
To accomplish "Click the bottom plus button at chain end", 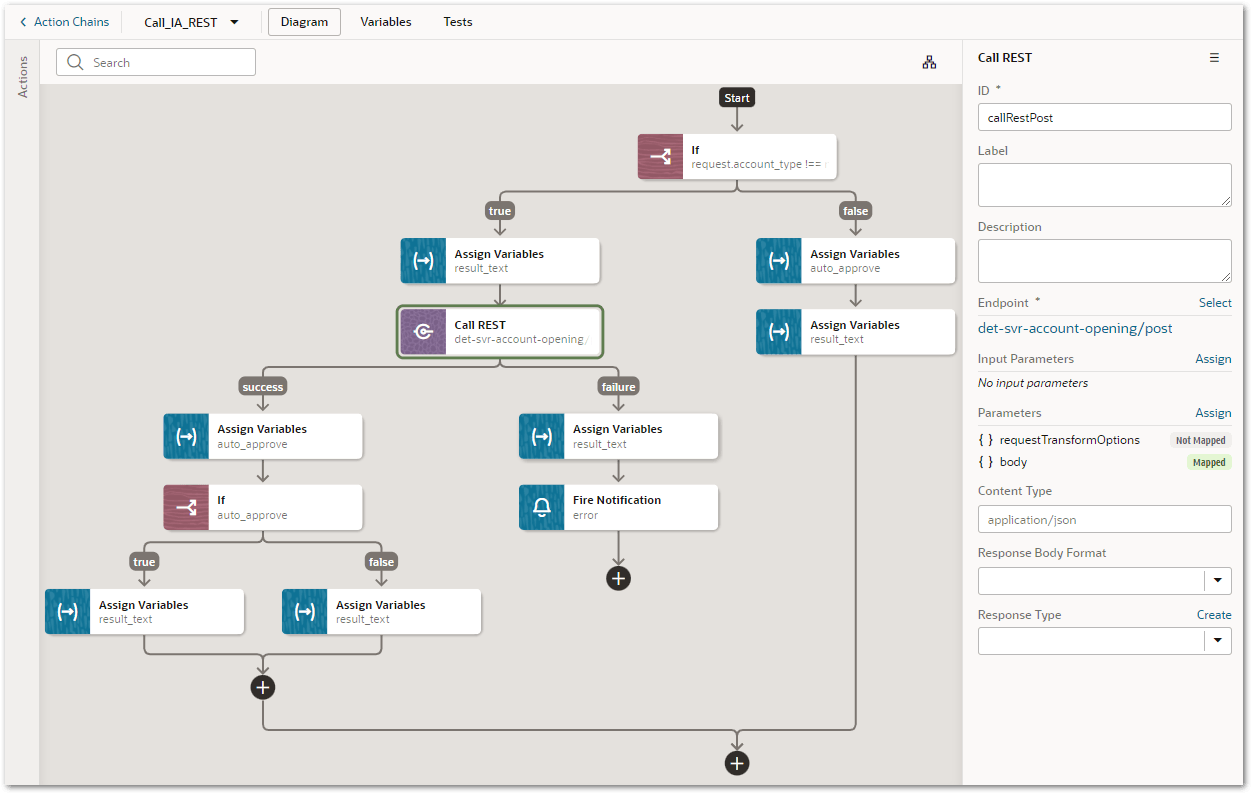I will 737,763.
